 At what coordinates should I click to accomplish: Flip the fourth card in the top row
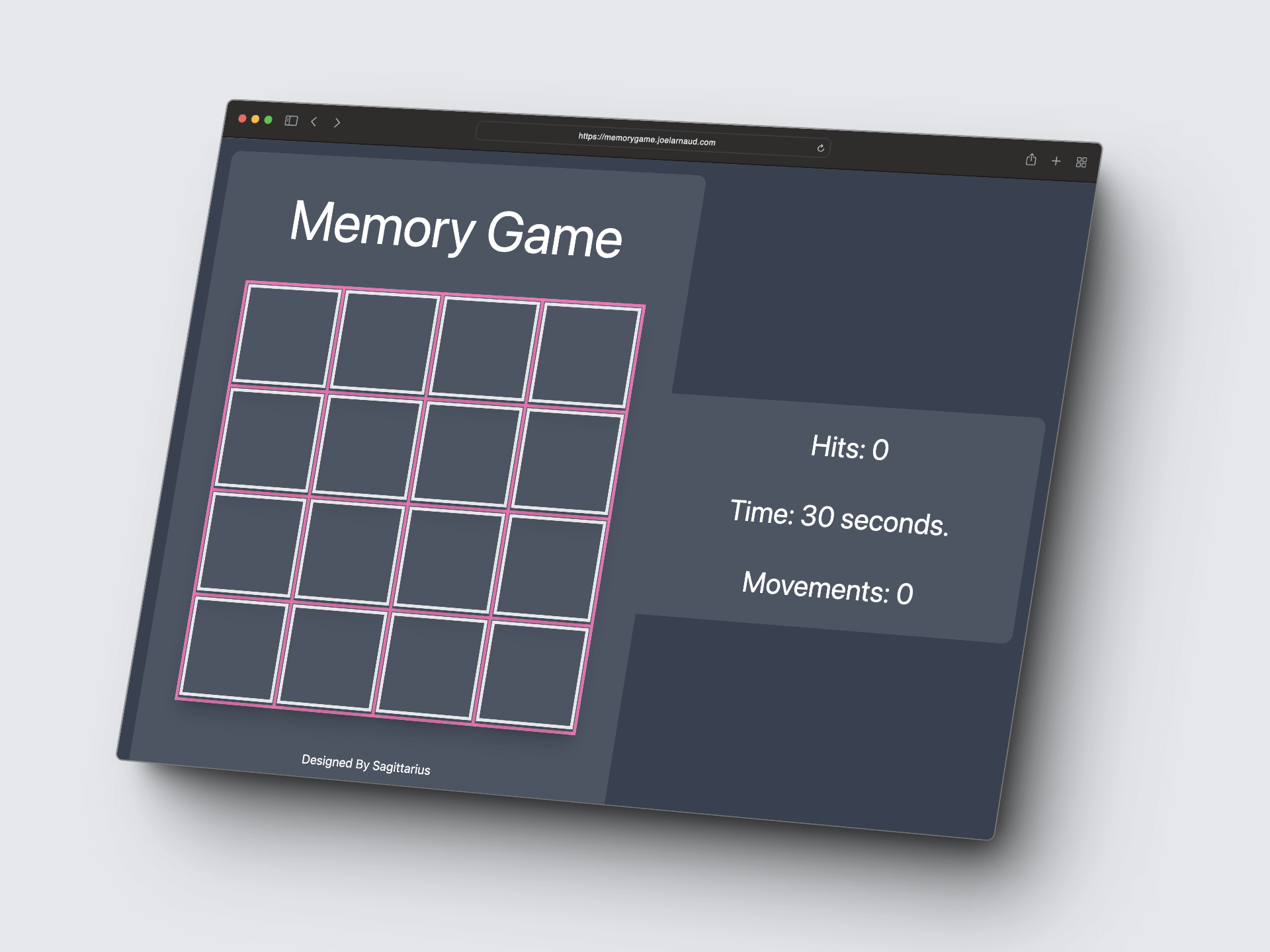(586, 356)
